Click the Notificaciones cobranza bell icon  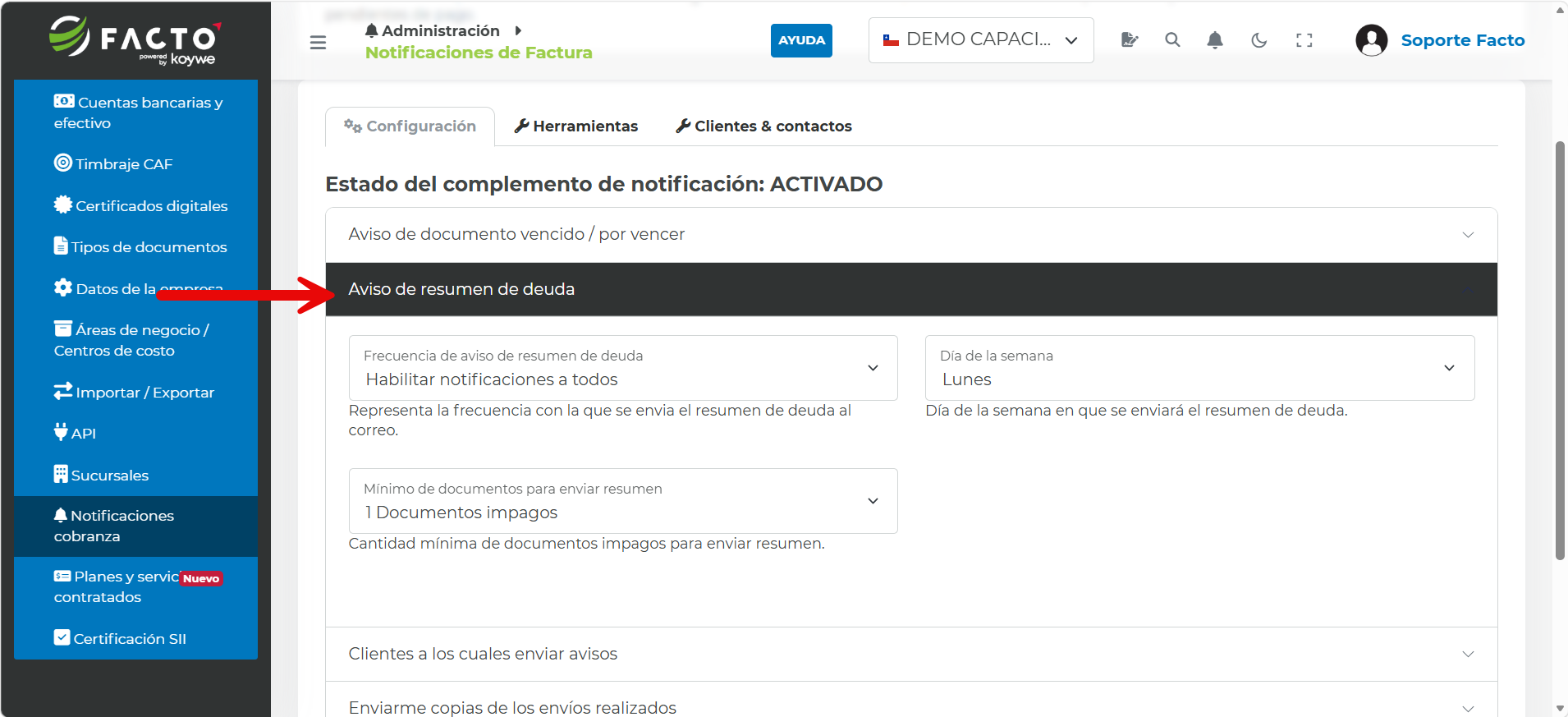[x=61, y=515]
